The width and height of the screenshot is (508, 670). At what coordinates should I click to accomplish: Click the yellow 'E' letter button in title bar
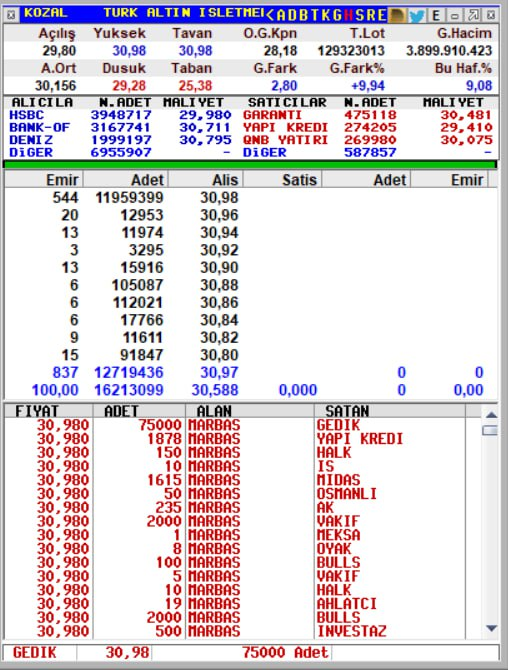[382, 16]
